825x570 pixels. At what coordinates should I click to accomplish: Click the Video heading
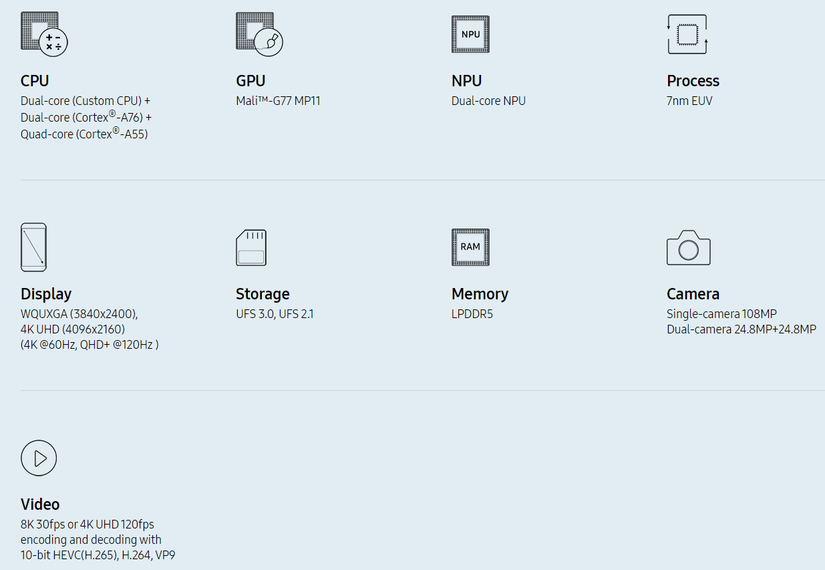click(x=40, y=505)
